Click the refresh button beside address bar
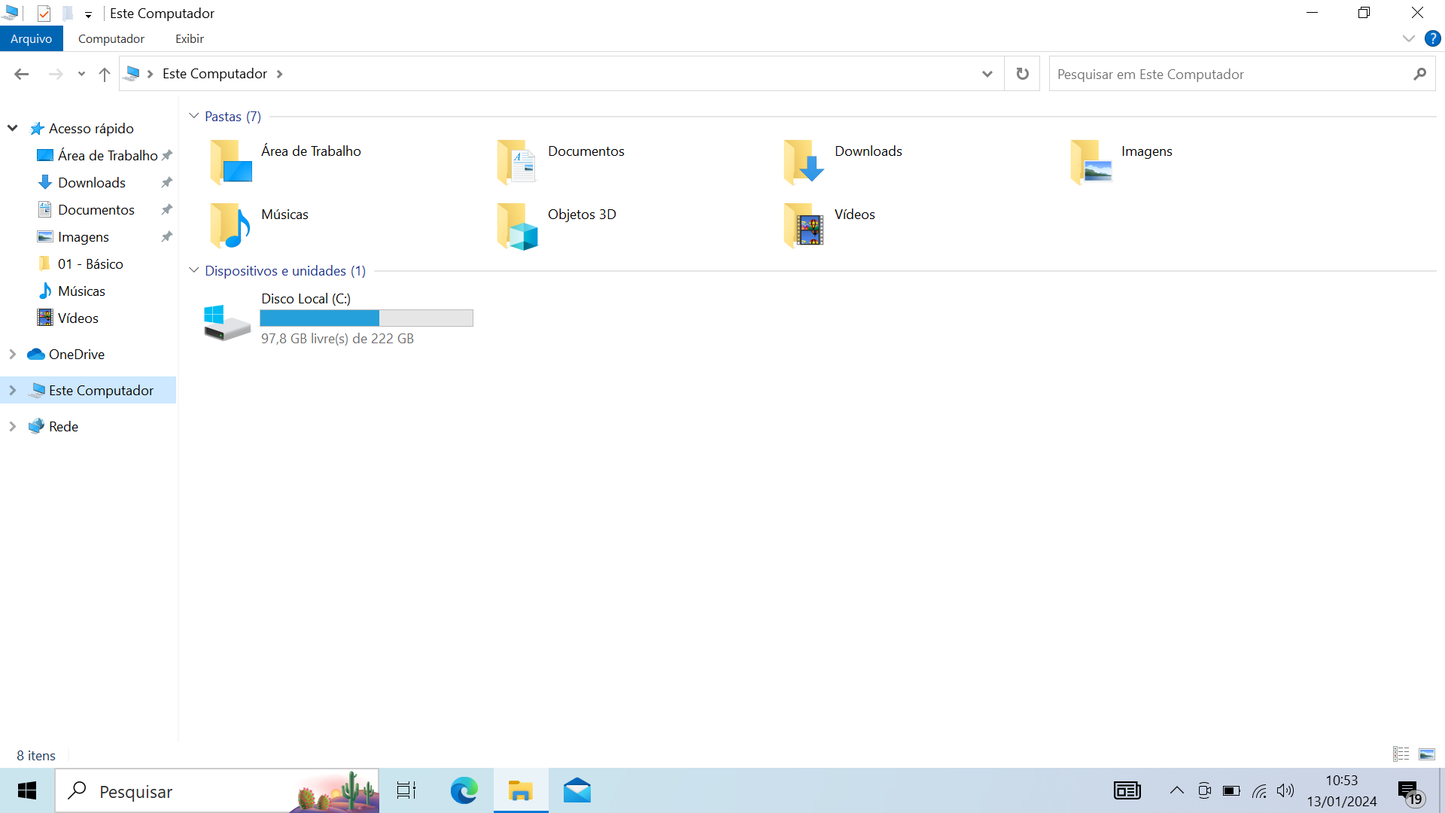 (1022, 74)
